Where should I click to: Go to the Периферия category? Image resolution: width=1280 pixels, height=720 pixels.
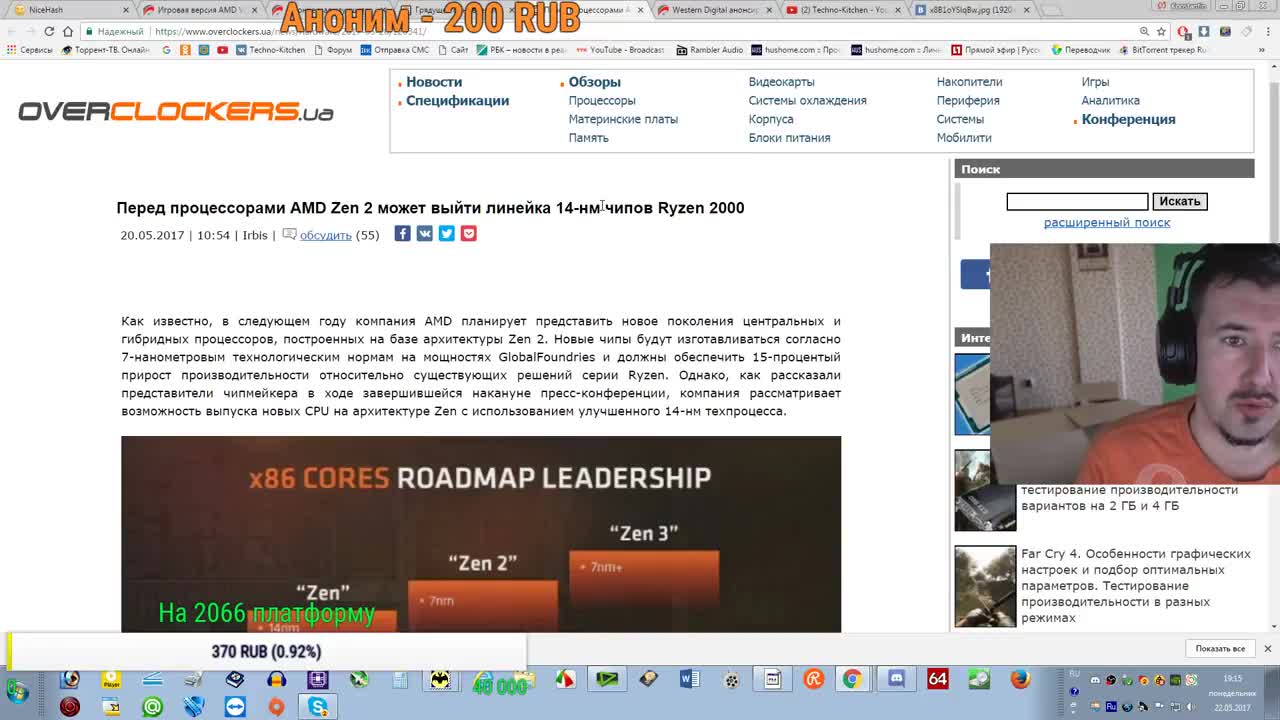(x=968, y=101)
